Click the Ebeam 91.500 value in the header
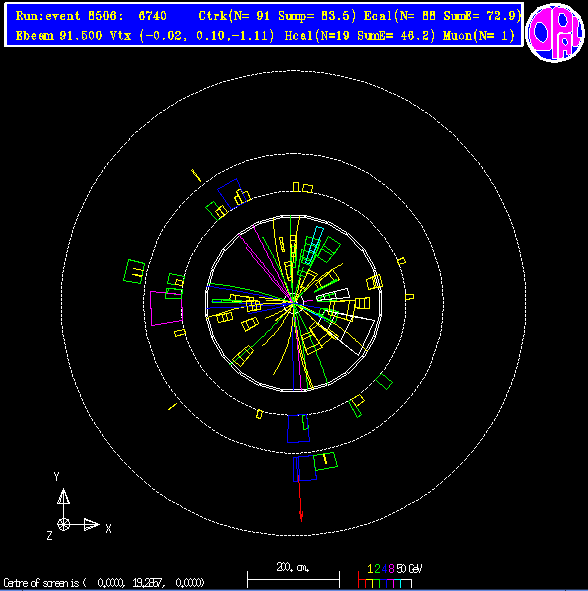 pyautogui.click(x=59, y=36)
